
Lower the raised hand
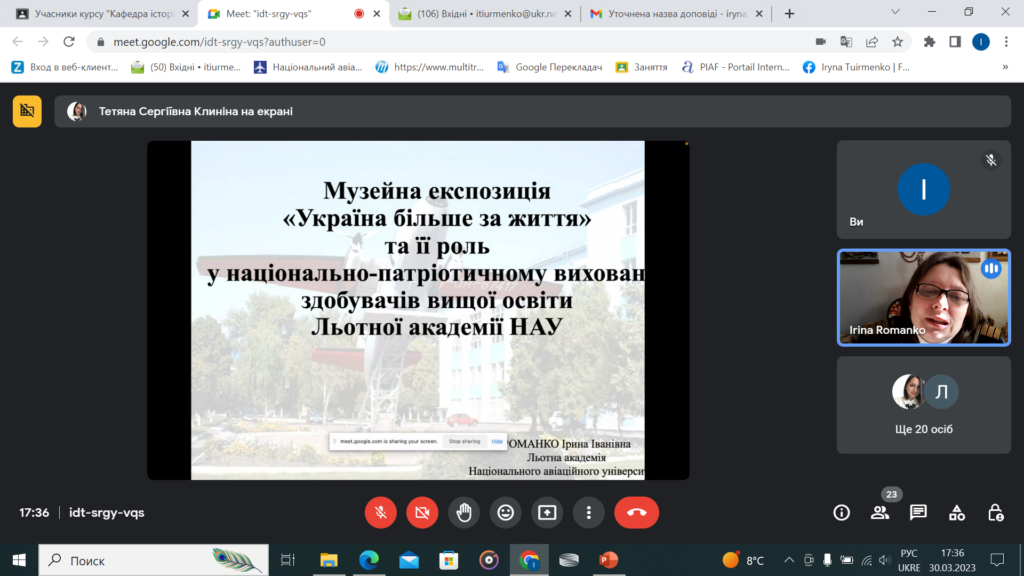pyautogui.click(x=464, y=512)
